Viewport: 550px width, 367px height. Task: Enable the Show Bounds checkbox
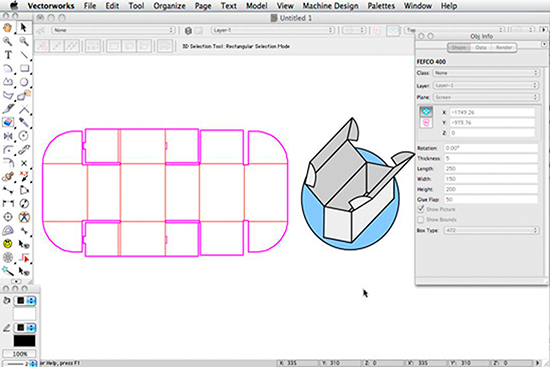421,220
